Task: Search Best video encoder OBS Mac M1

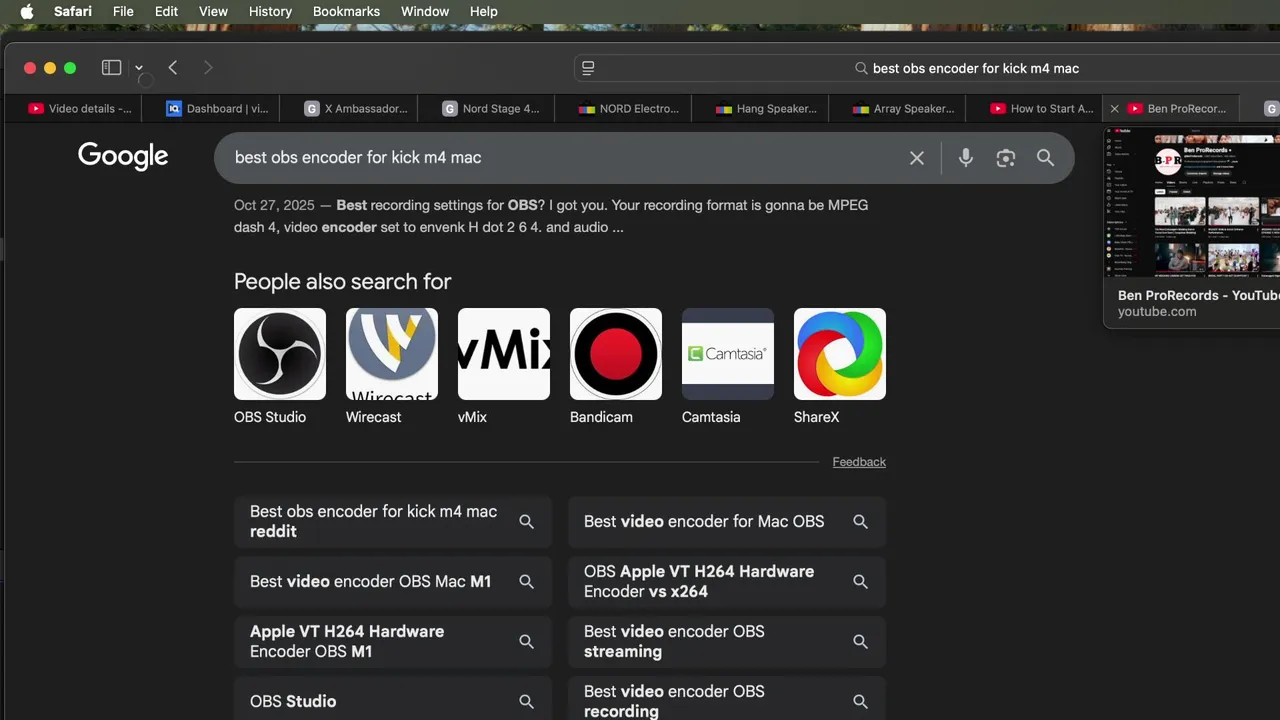Action: 393,582
